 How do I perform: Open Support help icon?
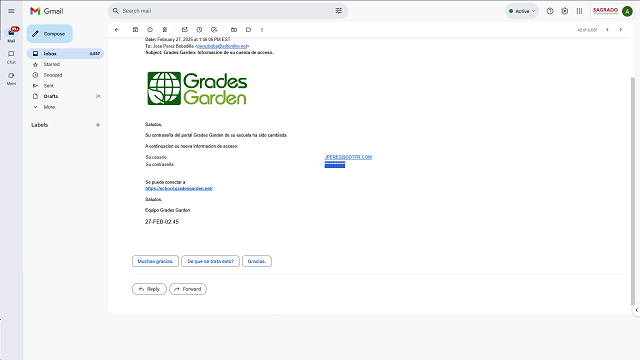(550, 11)
